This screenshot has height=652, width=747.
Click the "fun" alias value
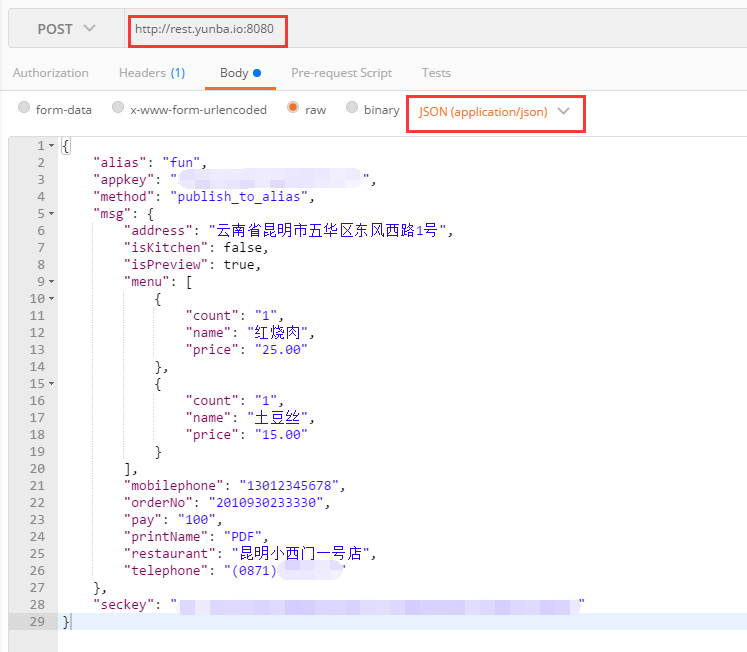181,163
